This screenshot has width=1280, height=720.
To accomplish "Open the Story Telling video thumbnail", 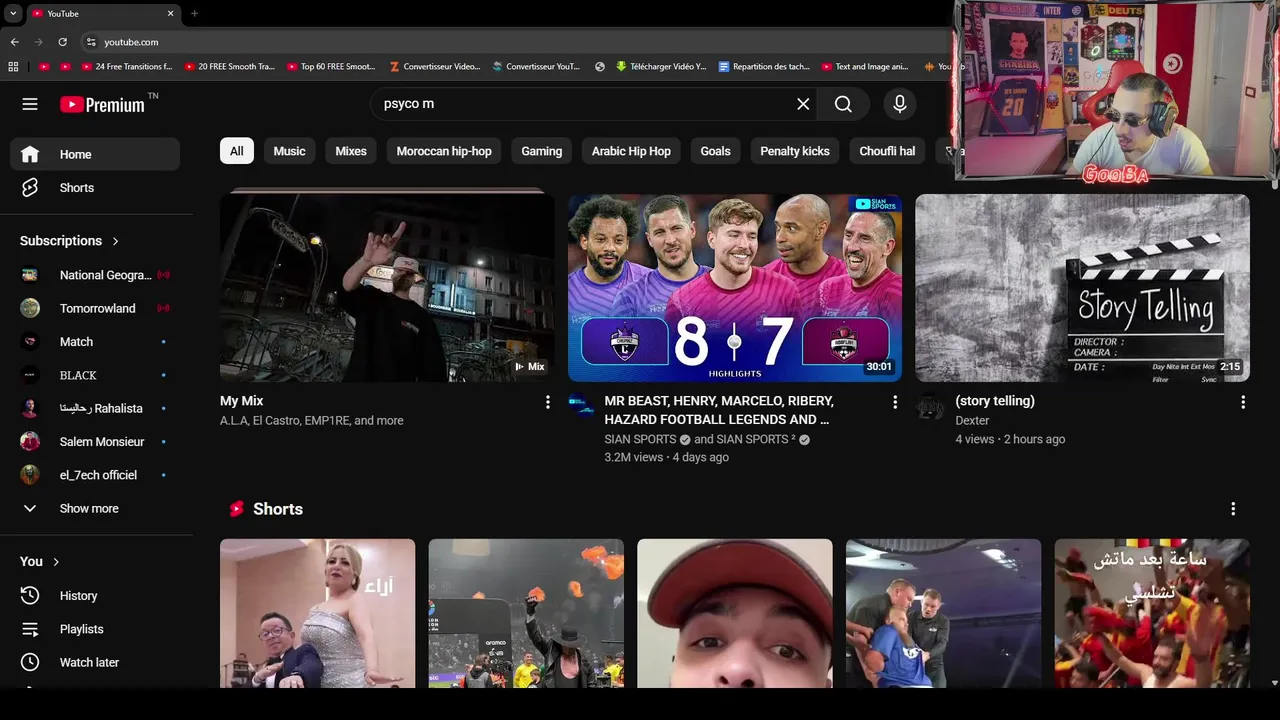I will pos(1082,288).
